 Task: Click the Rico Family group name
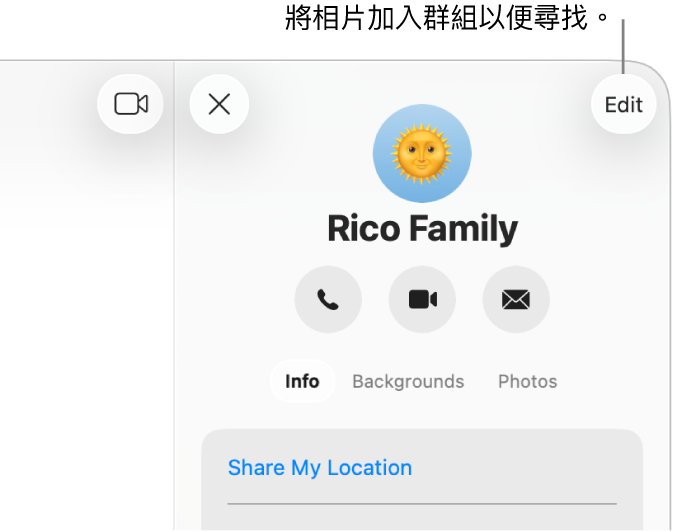(422, 229)
